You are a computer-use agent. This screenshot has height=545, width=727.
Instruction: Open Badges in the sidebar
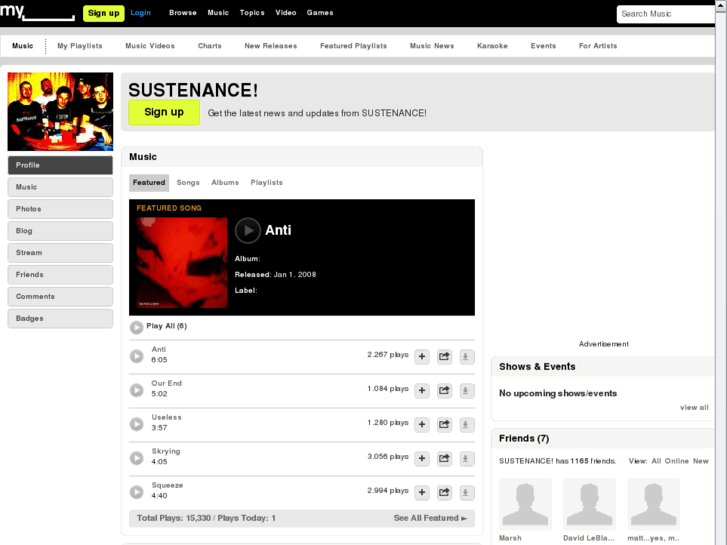click(x=60, y=318)
